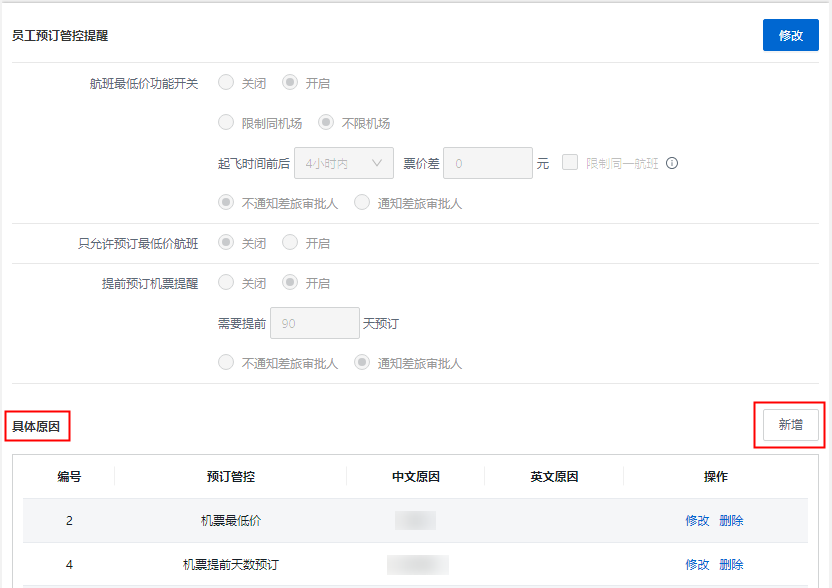The image size is (832, 588).
Task: Select 关闭 for 只允许预订最低价航班
Action: click(226, 243)
